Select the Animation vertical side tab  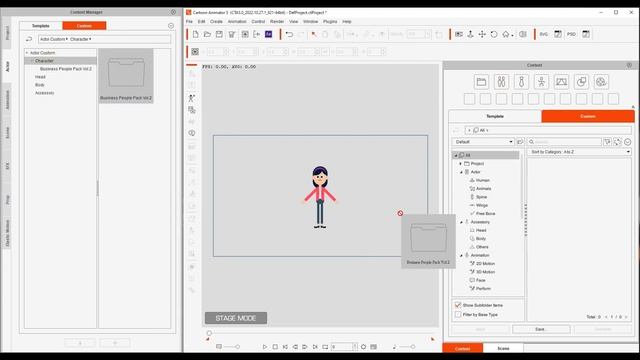coord(7,100)
